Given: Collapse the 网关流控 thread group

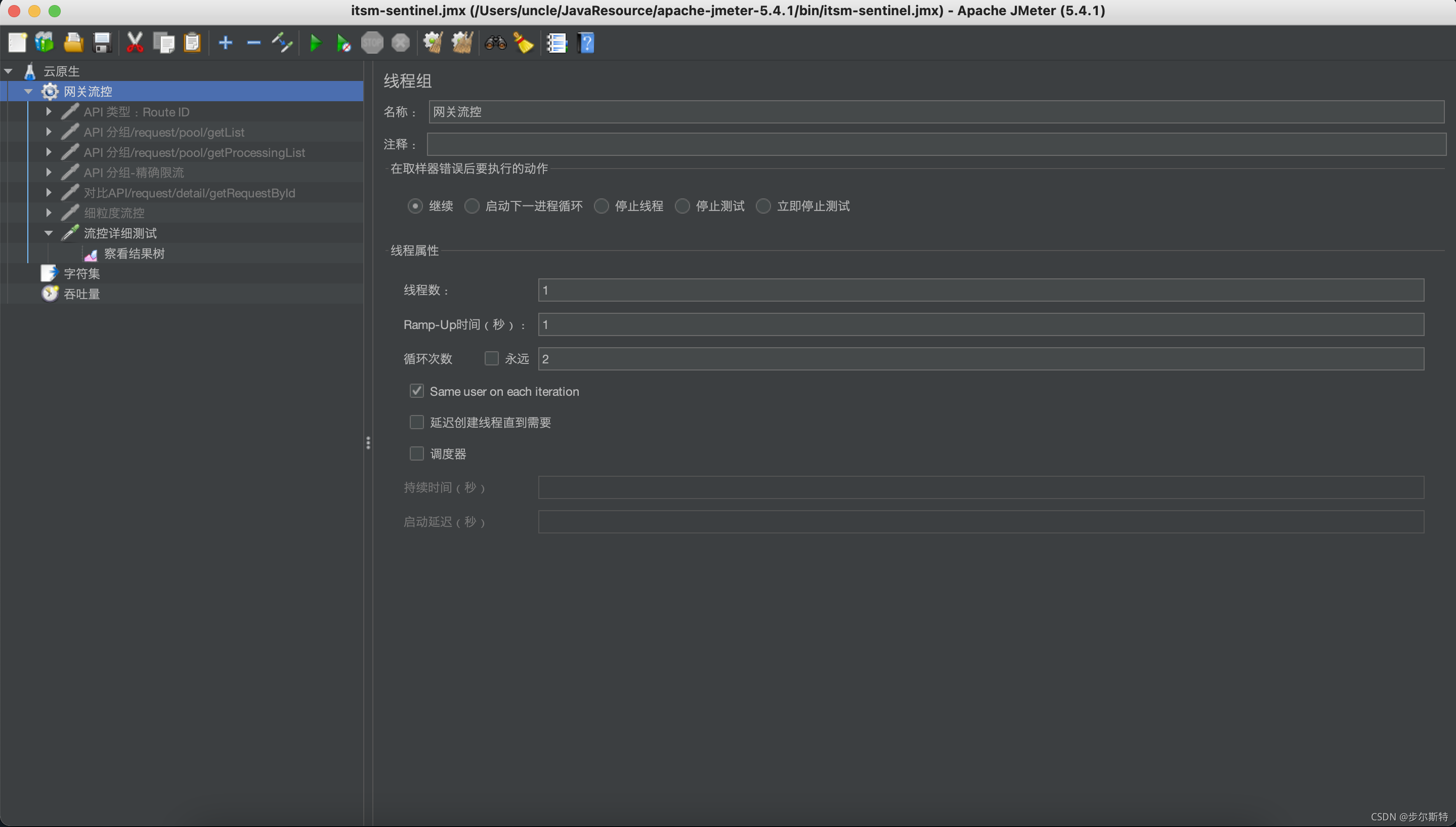Looking at the screenshot, I should pyautogui.click(x=28, y=92).
